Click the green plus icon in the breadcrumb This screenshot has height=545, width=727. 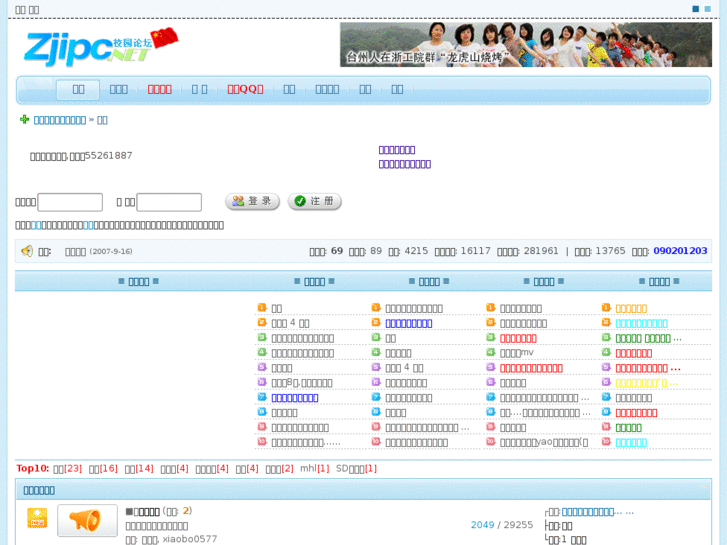point(25,120)
